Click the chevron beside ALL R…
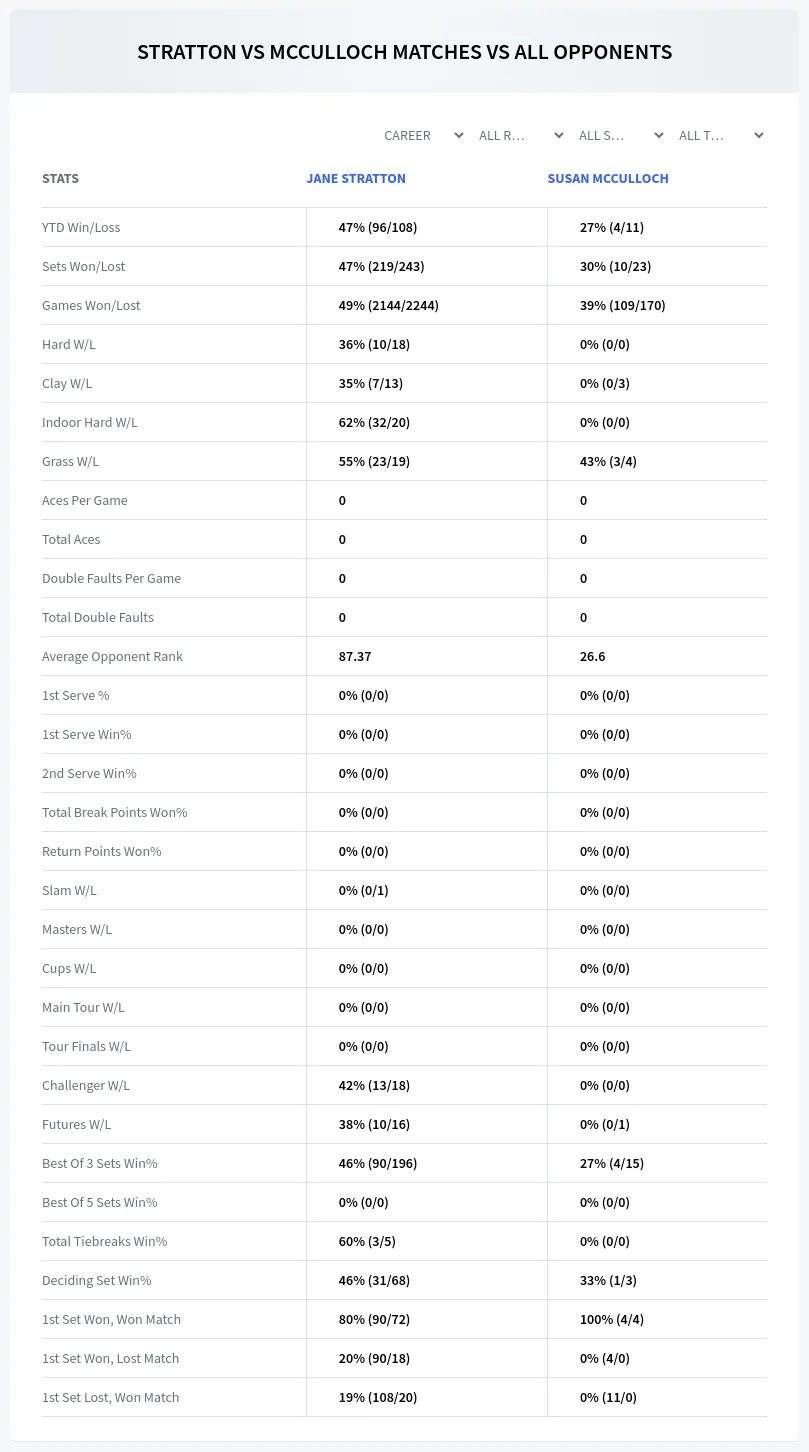This screenshot has height=1452, width=809. tap(558, 135)
